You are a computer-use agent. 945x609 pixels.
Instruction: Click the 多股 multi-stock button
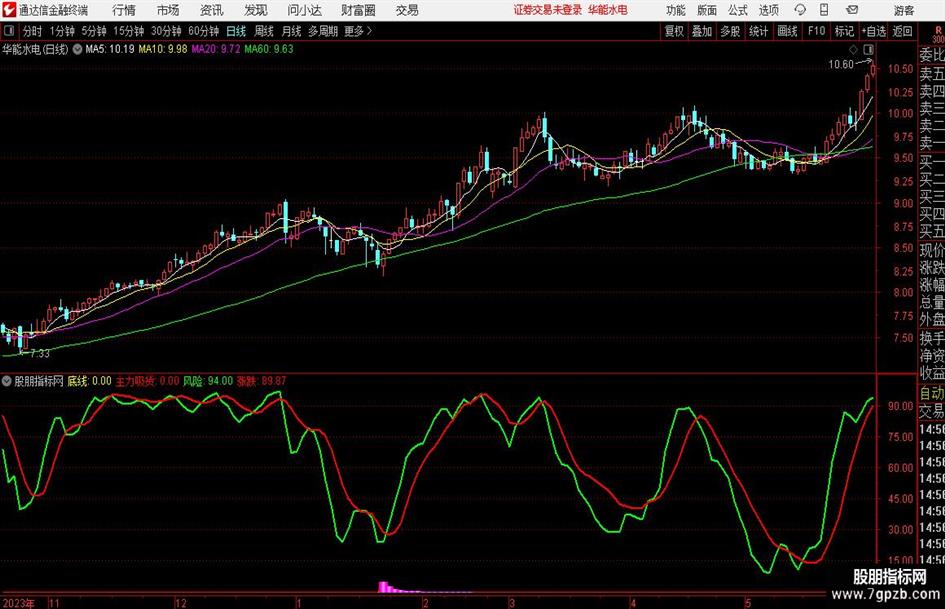pyautogui.click(x=730, y=31)
